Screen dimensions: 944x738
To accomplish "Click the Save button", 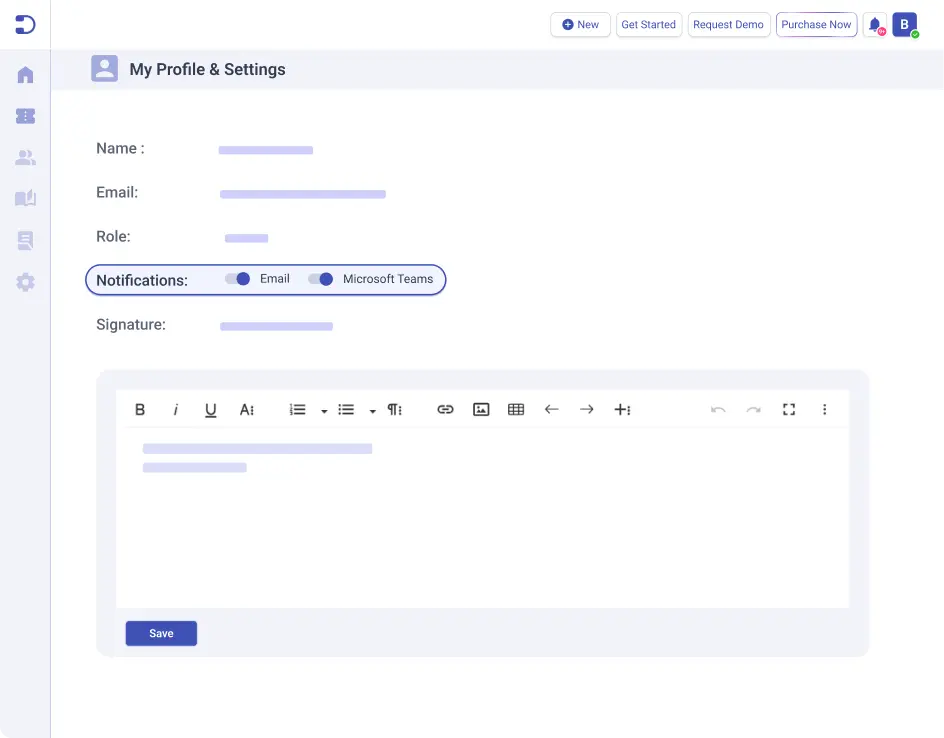I will (161, 634).
